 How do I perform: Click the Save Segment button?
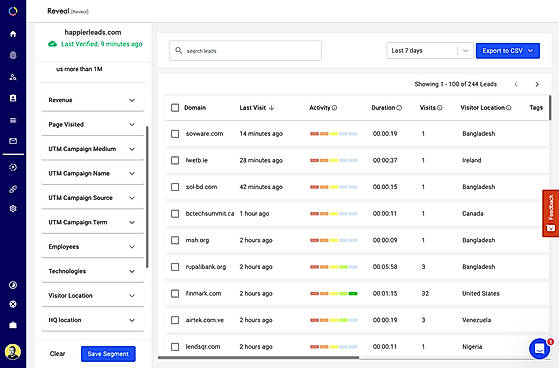[108, 354]
